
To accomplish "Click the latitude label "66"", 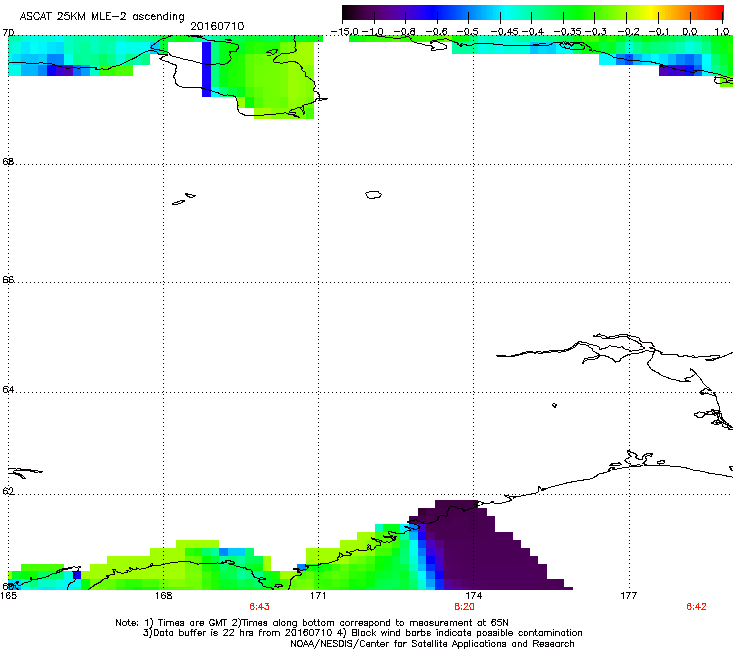I will [8, 279].
